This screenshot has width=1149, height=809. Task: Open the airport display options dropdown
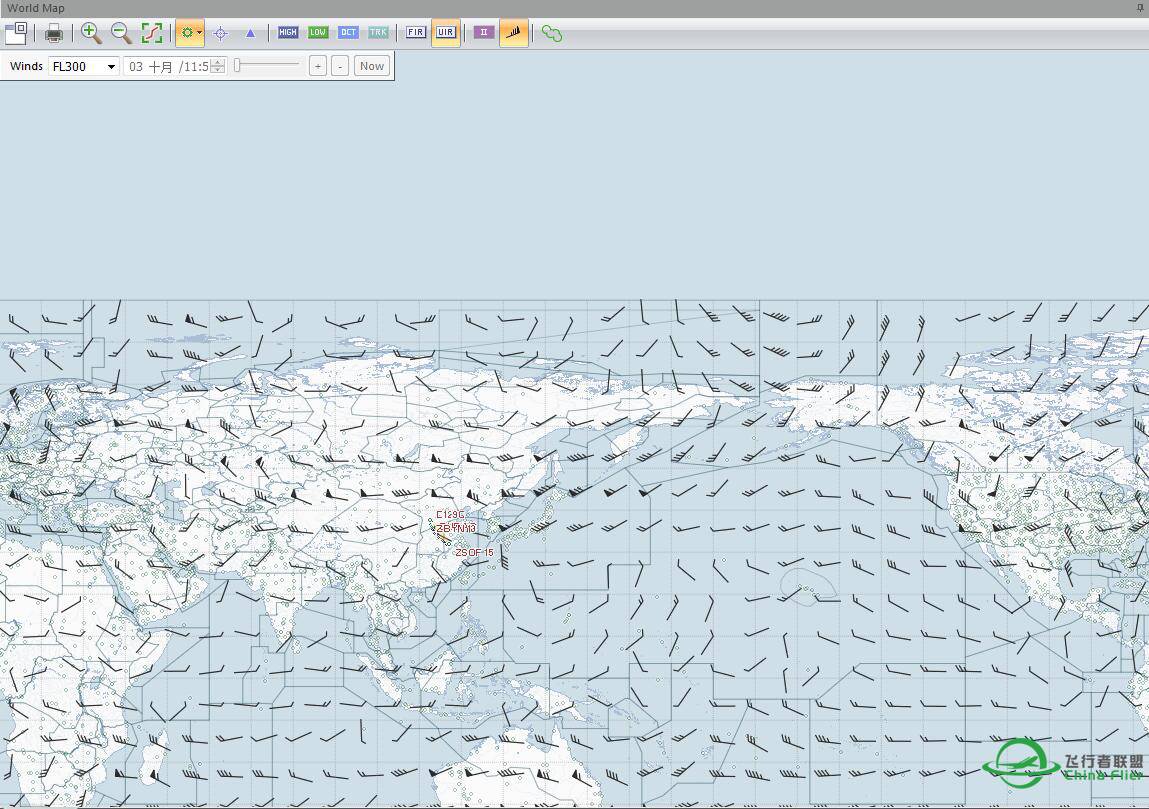point(199,33)
